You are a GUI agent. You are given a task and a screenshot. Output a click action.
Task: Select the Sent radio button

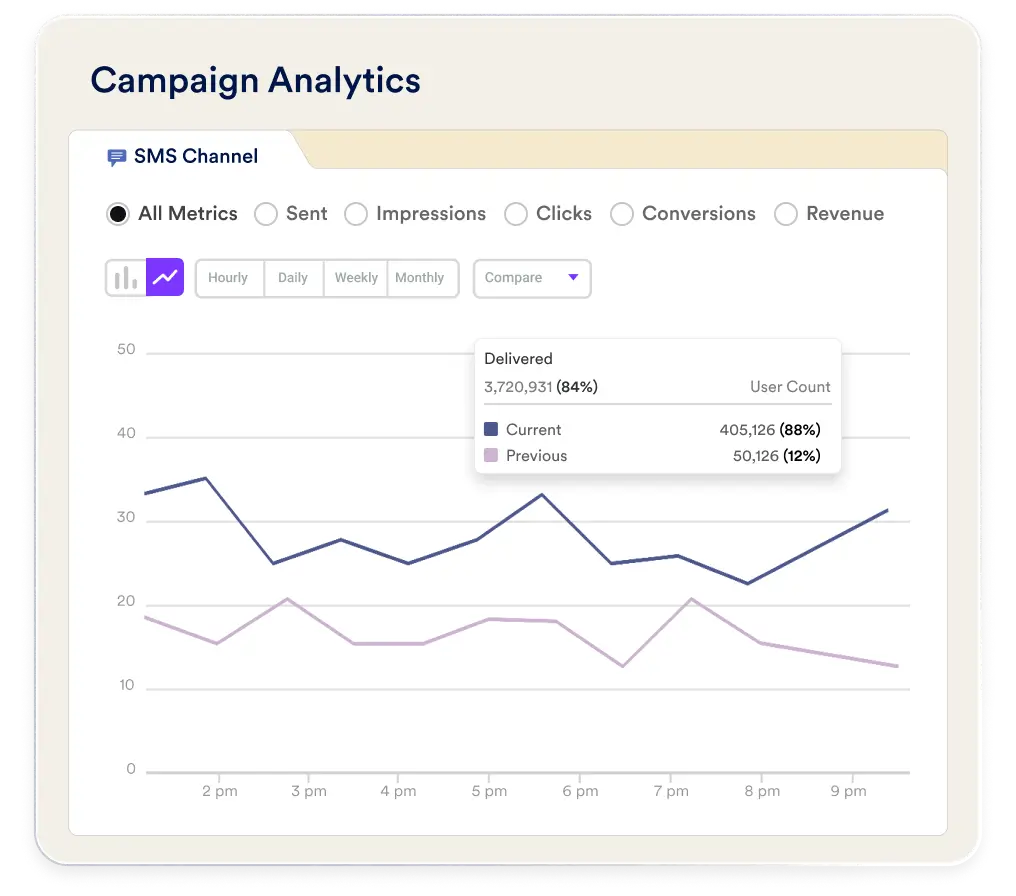(266, 214)
